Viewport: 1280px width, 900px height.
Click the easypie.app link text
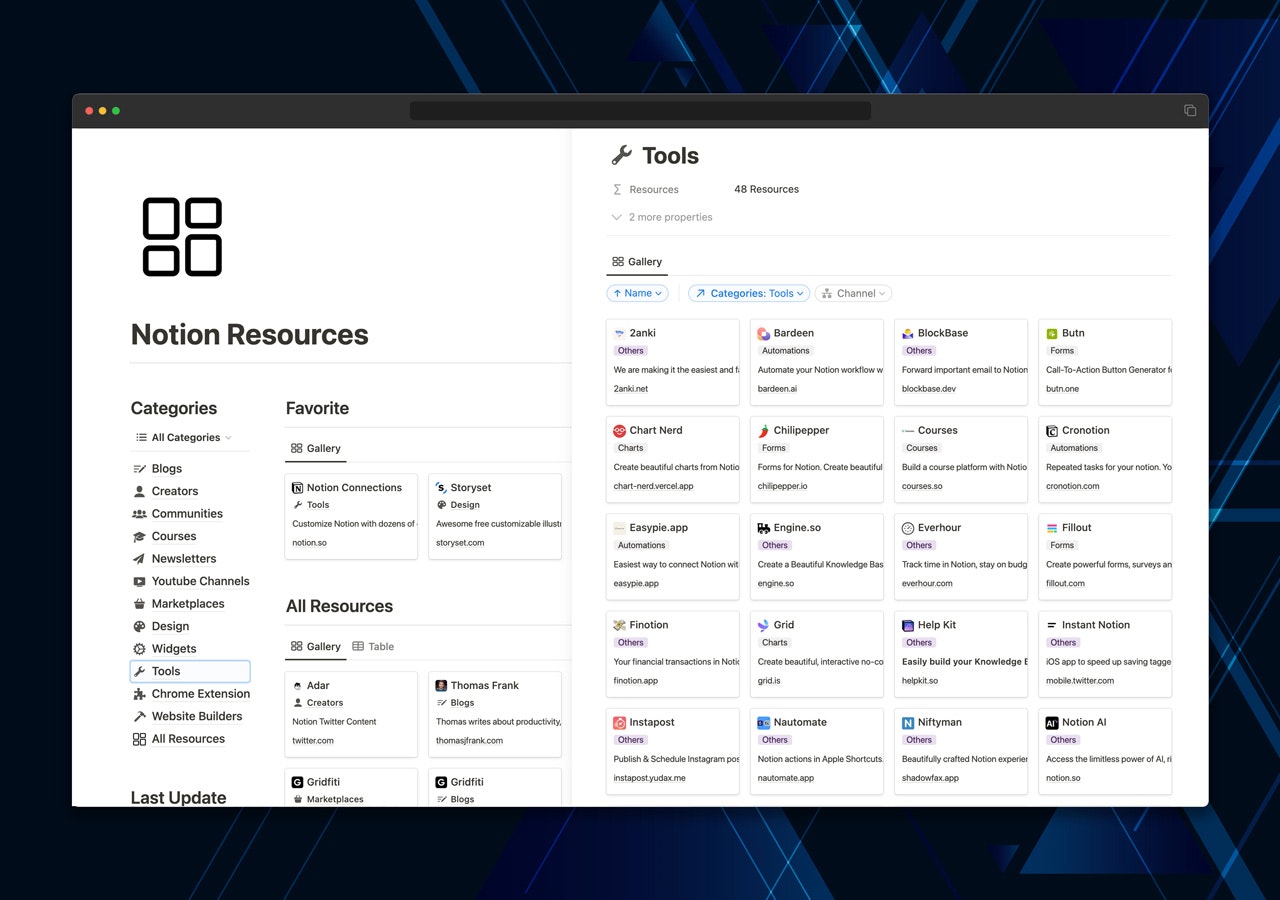click(636, 583)
